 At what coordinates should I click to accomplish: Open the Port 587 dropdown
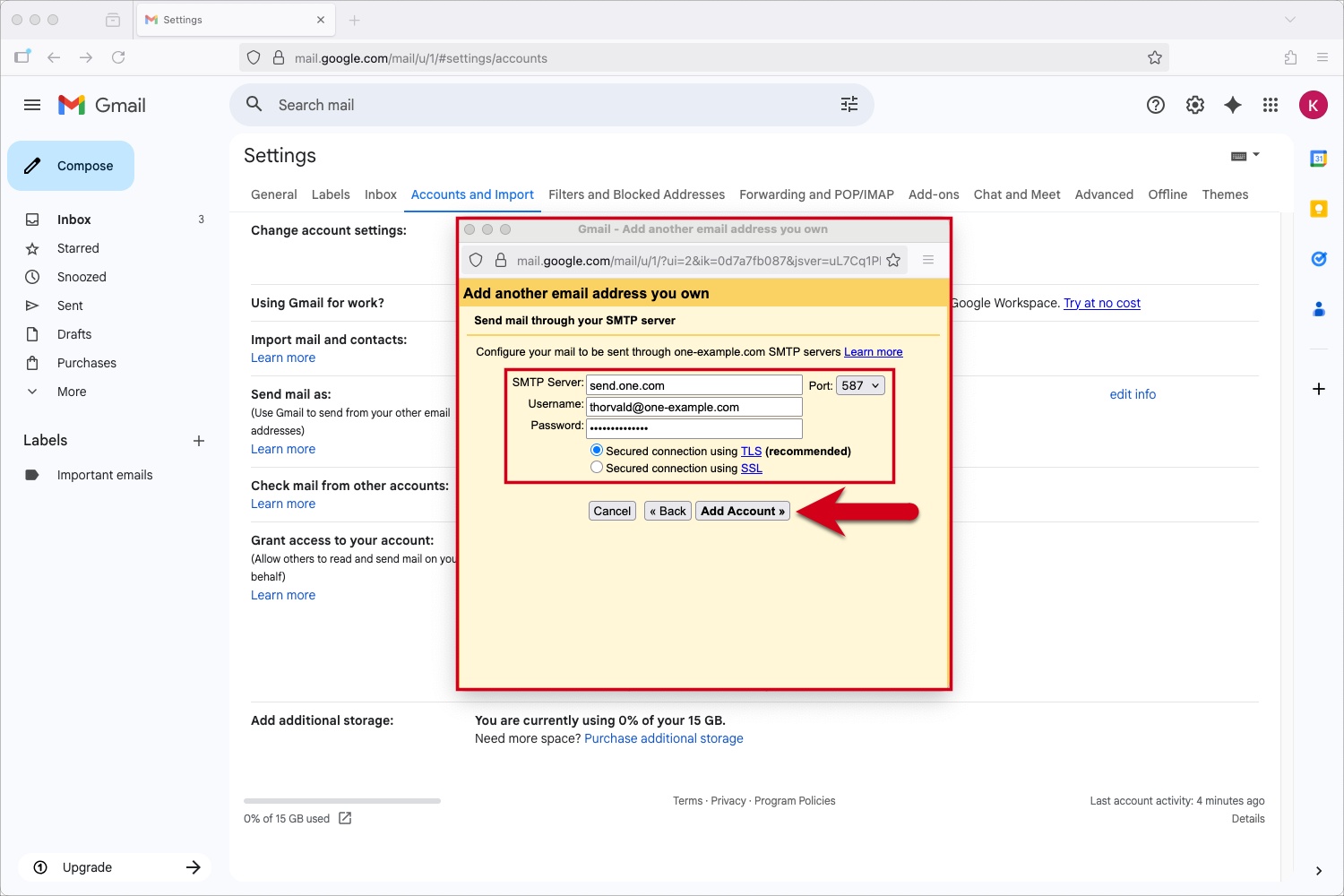860,385
